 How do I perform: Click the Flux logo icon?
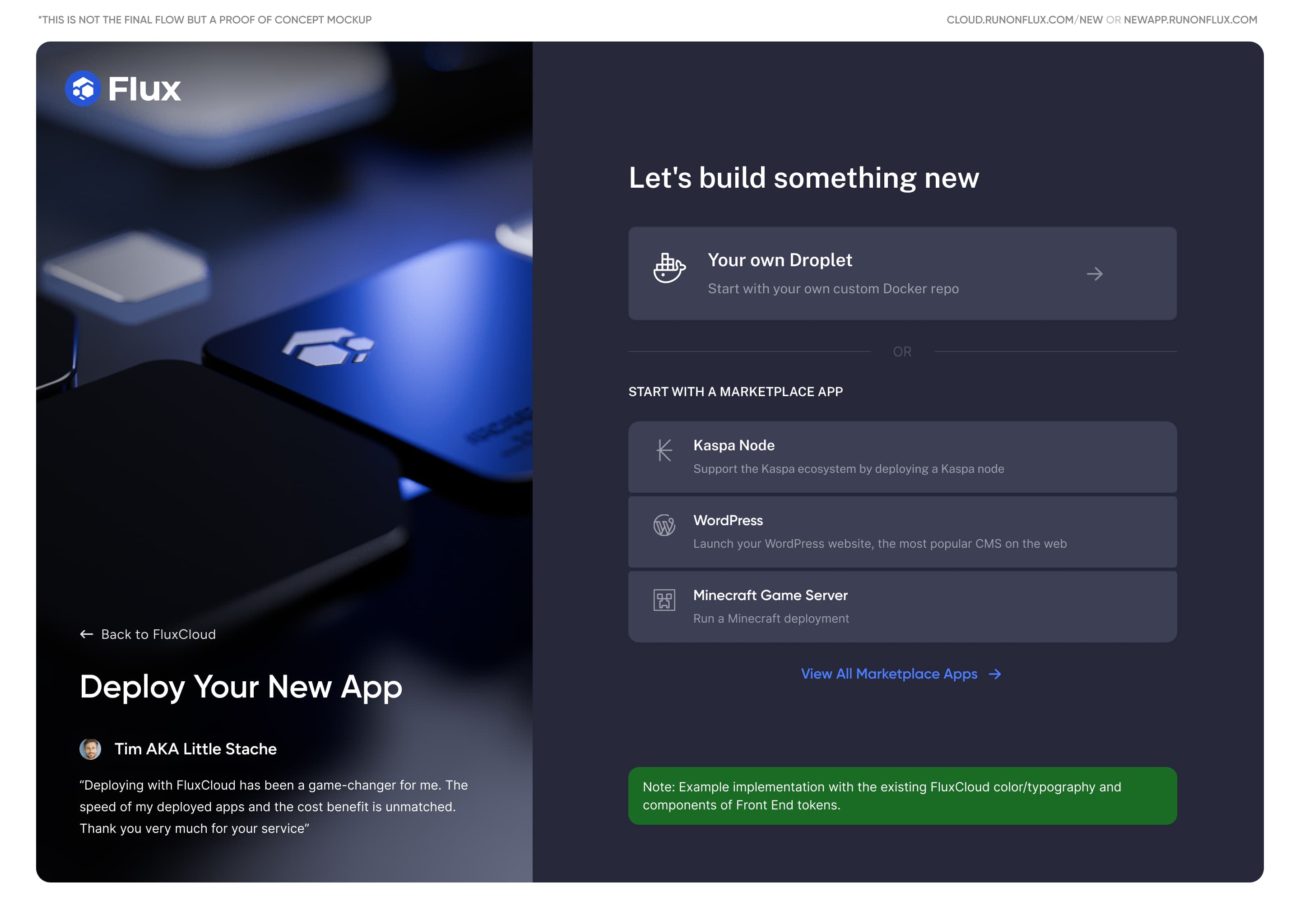[83, 88]
